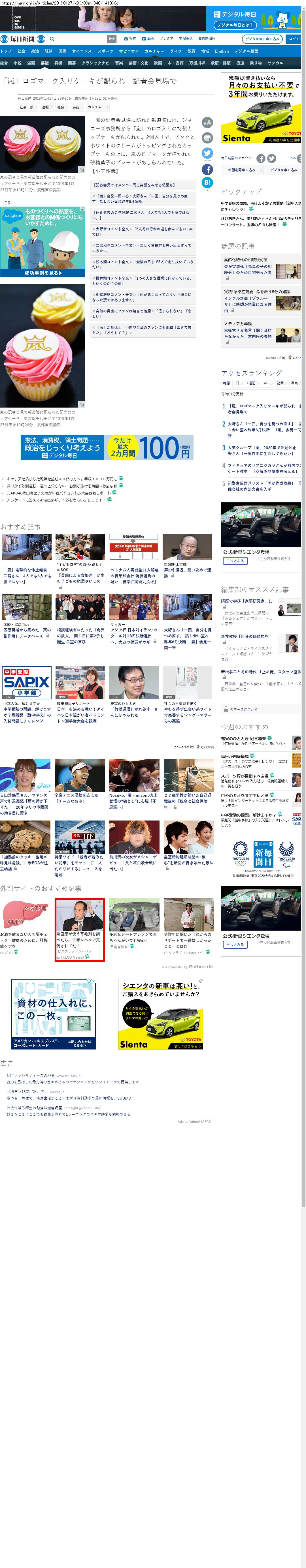Viewport: 306px width, 1568px height.
Task: Select 社会 in the main navigation
Action: 21,51
